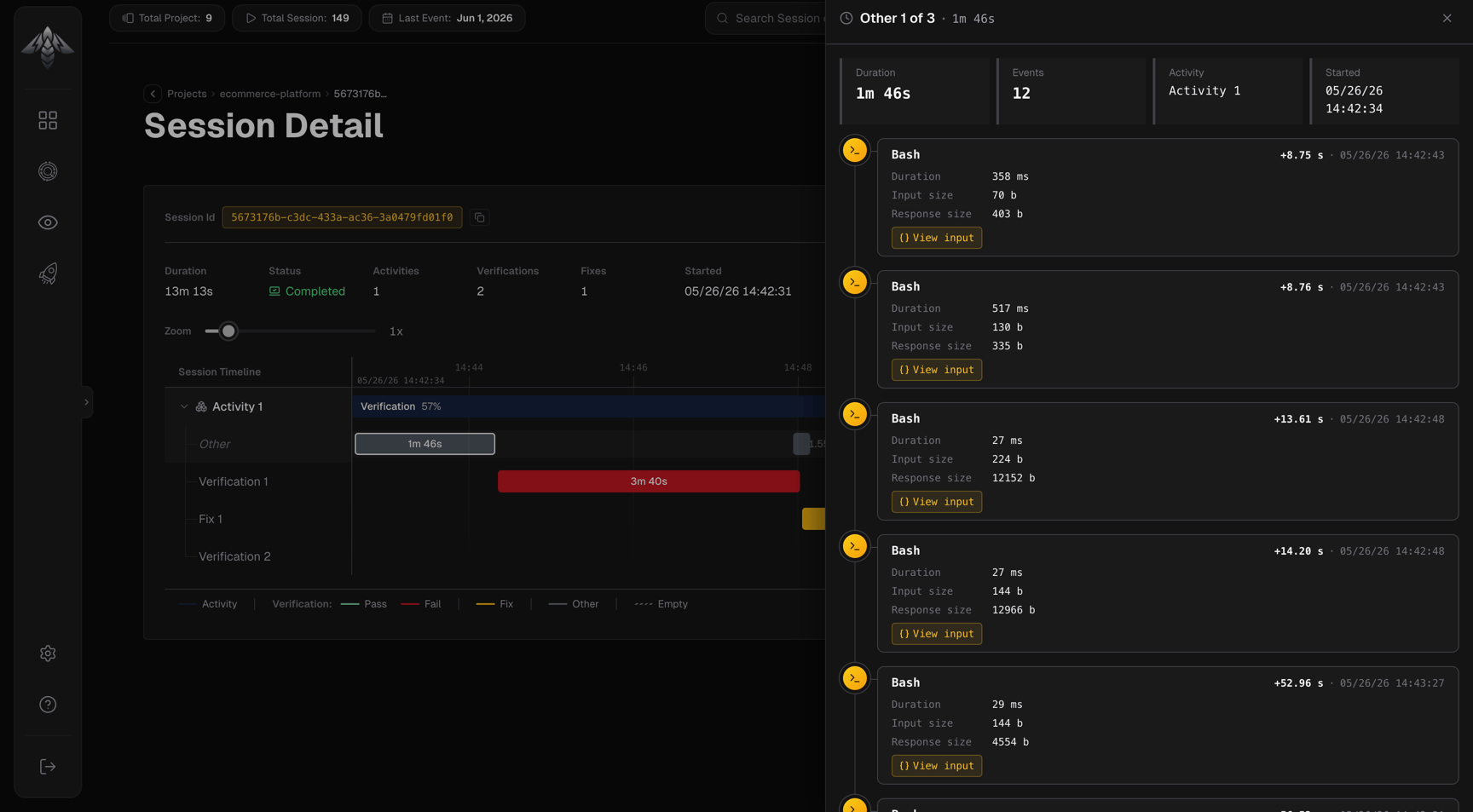This screenshot has height=812, width=1473.
Task: Open the target circle icon in sidebar
Action: tap(48, 171)
